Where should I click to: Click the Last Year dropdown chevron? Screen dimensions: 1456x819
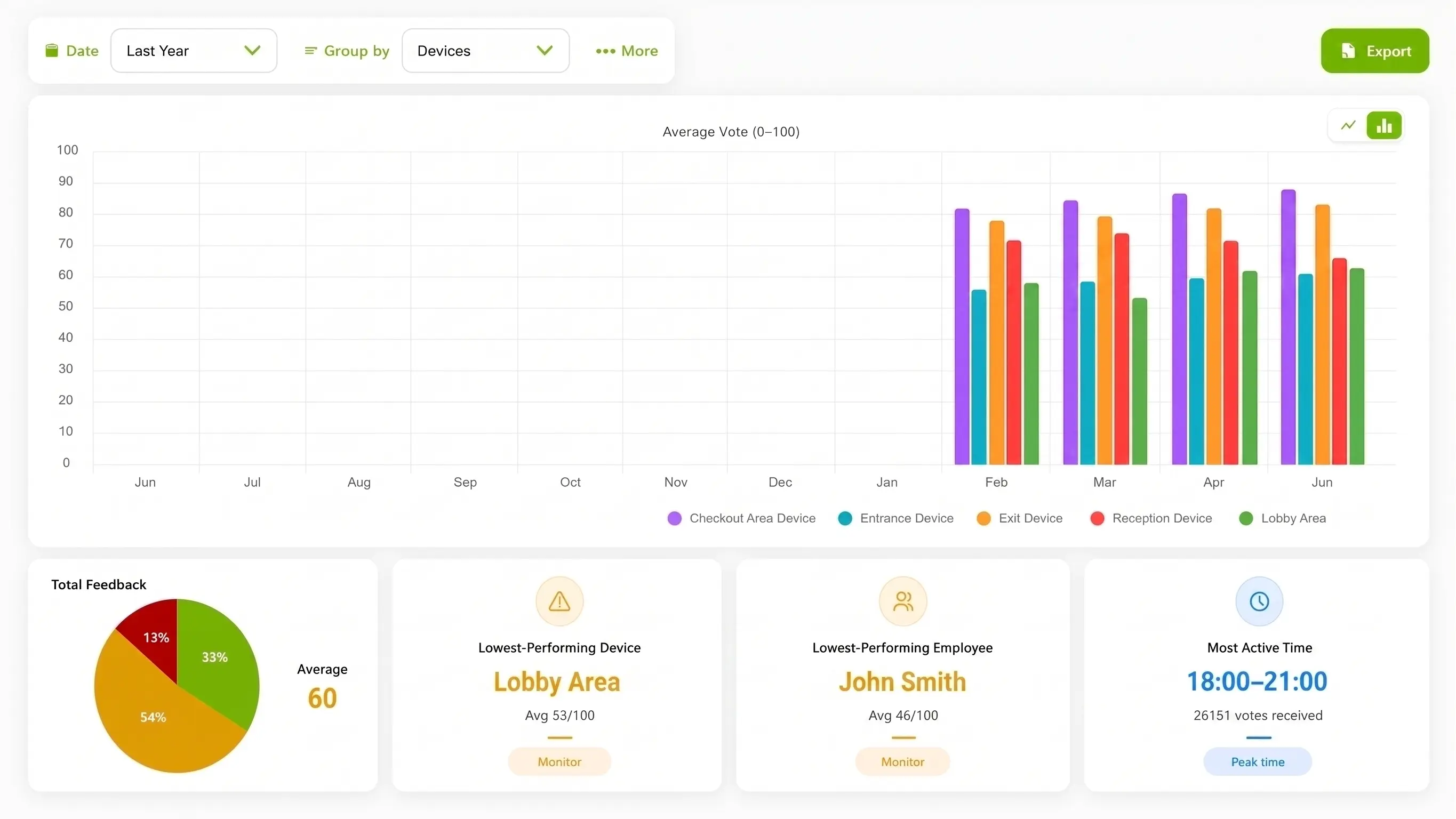point(252,51)
